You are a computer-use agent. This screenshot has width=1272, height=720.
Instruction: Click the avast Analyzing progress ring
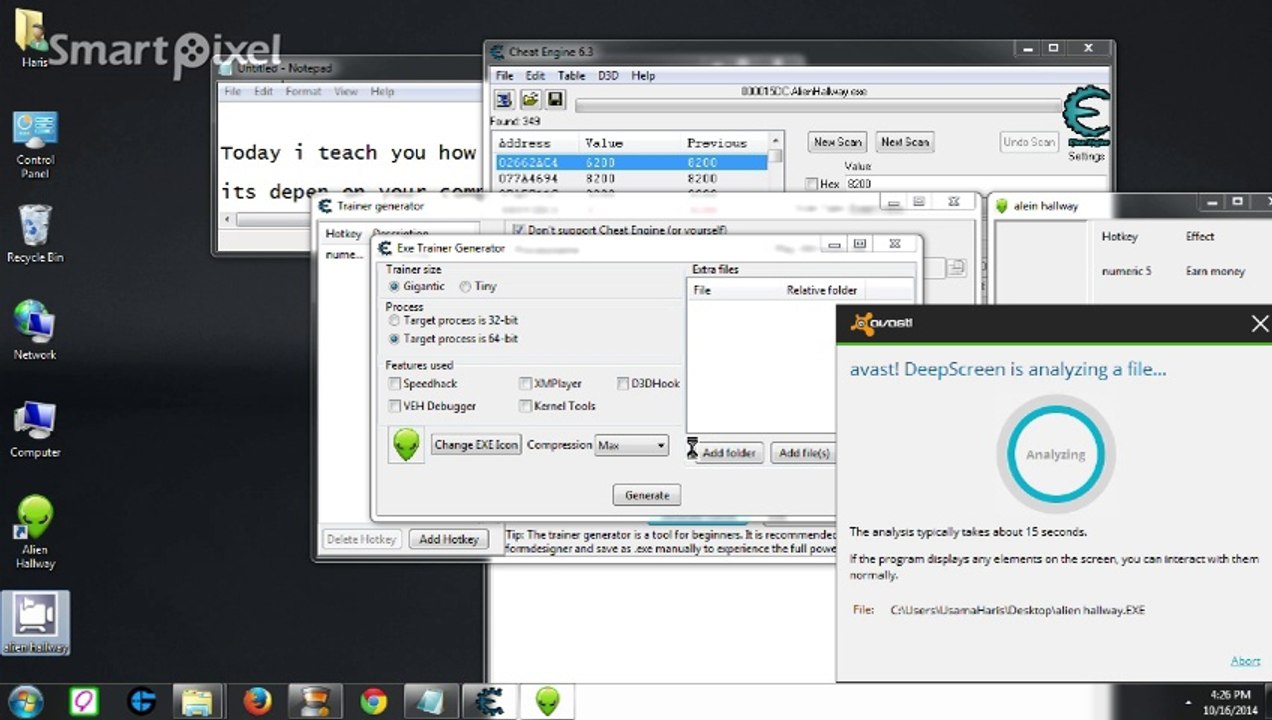pos(1055,454)
